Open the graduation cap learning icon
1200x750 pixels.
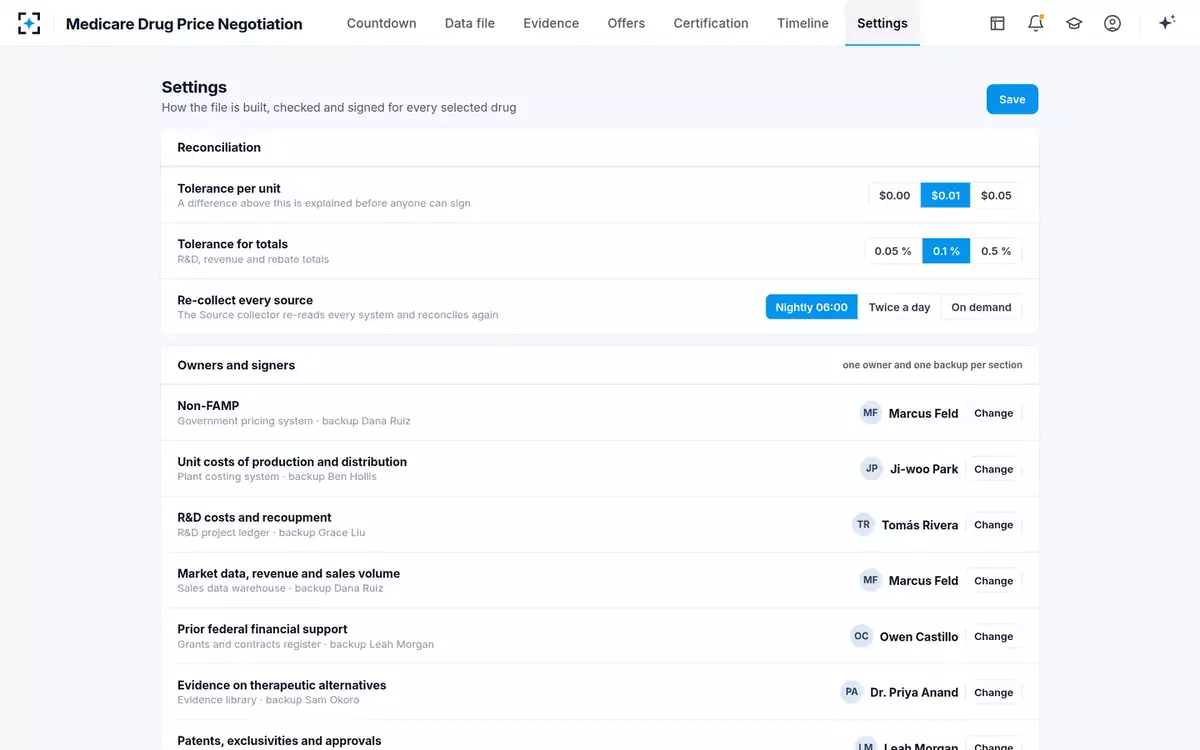(x=1074, y=23)
